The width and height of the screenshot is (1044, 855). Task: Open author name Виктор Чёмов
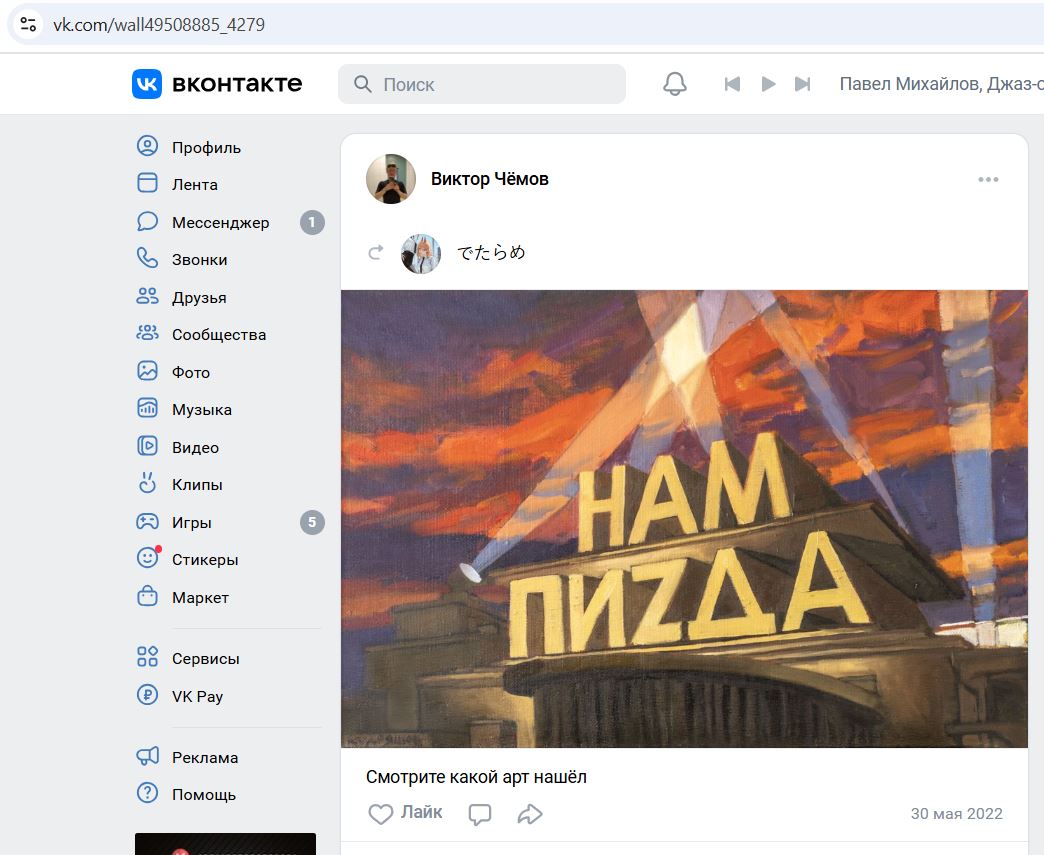489,179
